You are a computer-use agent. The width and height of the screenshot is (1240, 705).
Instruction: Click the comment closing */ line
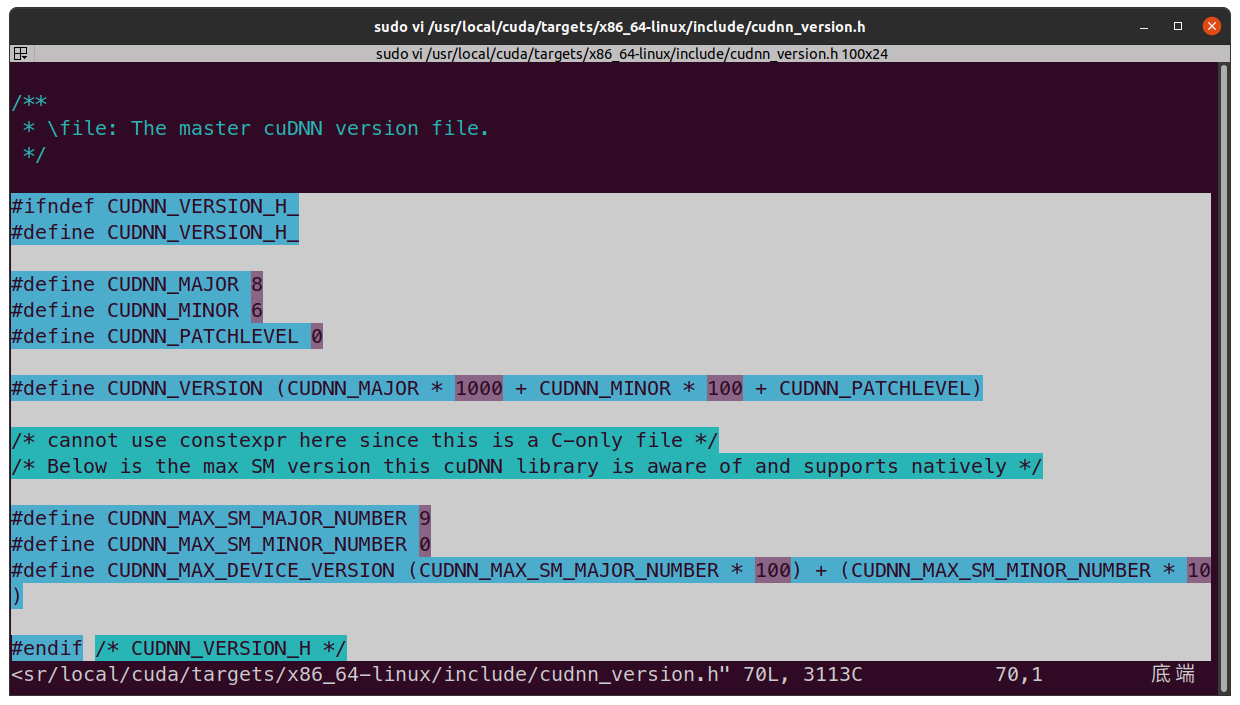tap(35, 154)
